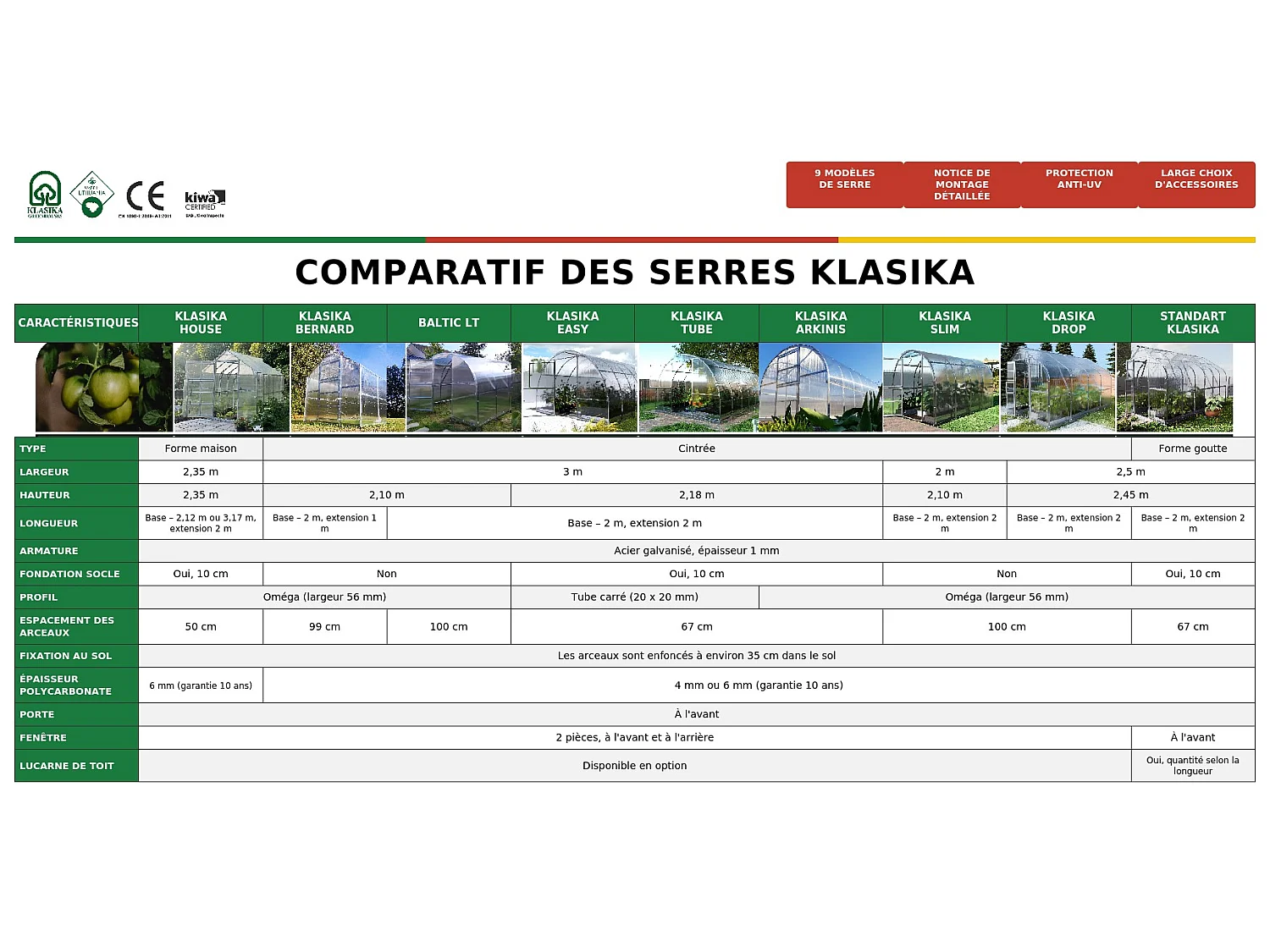Click the Fenêtre row label
Image resolution: width=1270 pixels, height=952 pixels.
tap(77, 738)
